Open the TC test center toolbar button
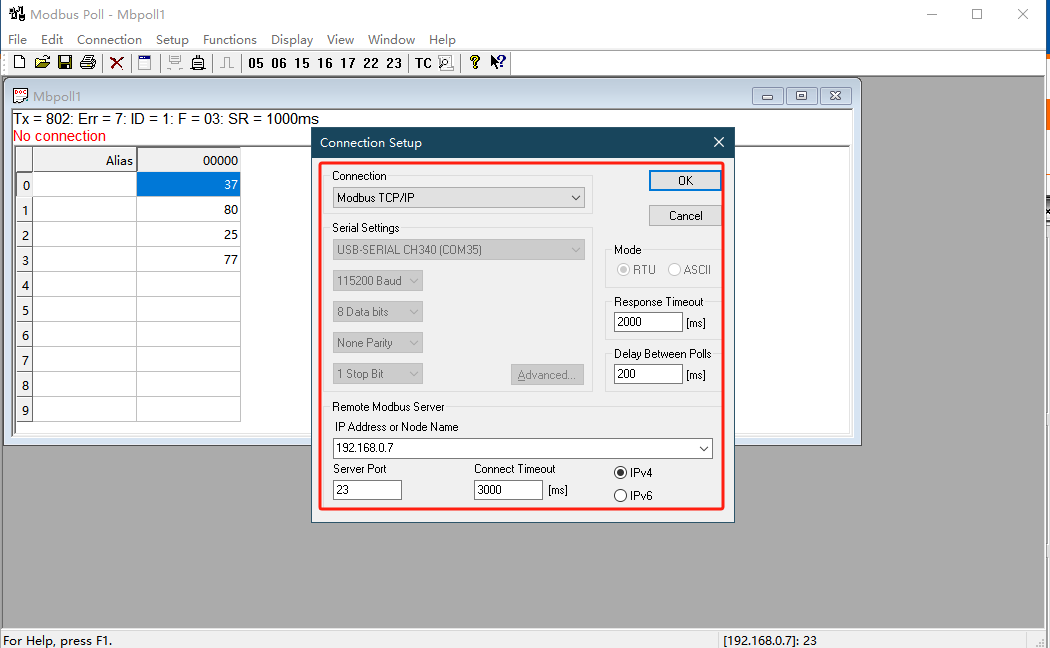1050x648 pixels. pyautogui.click(x=423, y=63)
